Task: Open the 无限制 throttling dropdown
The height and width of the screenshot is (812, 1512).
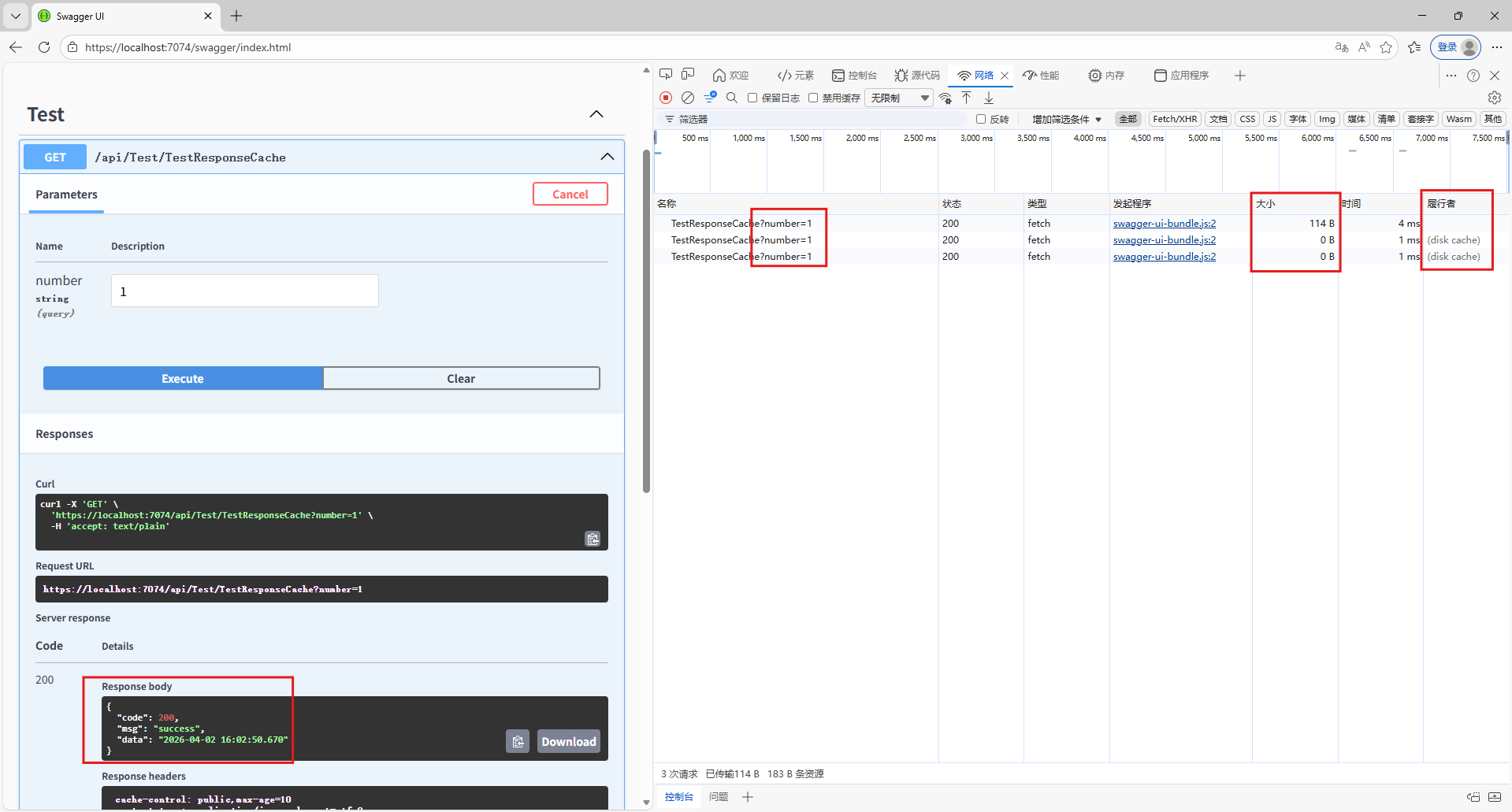Action: (x=899, y=98)
